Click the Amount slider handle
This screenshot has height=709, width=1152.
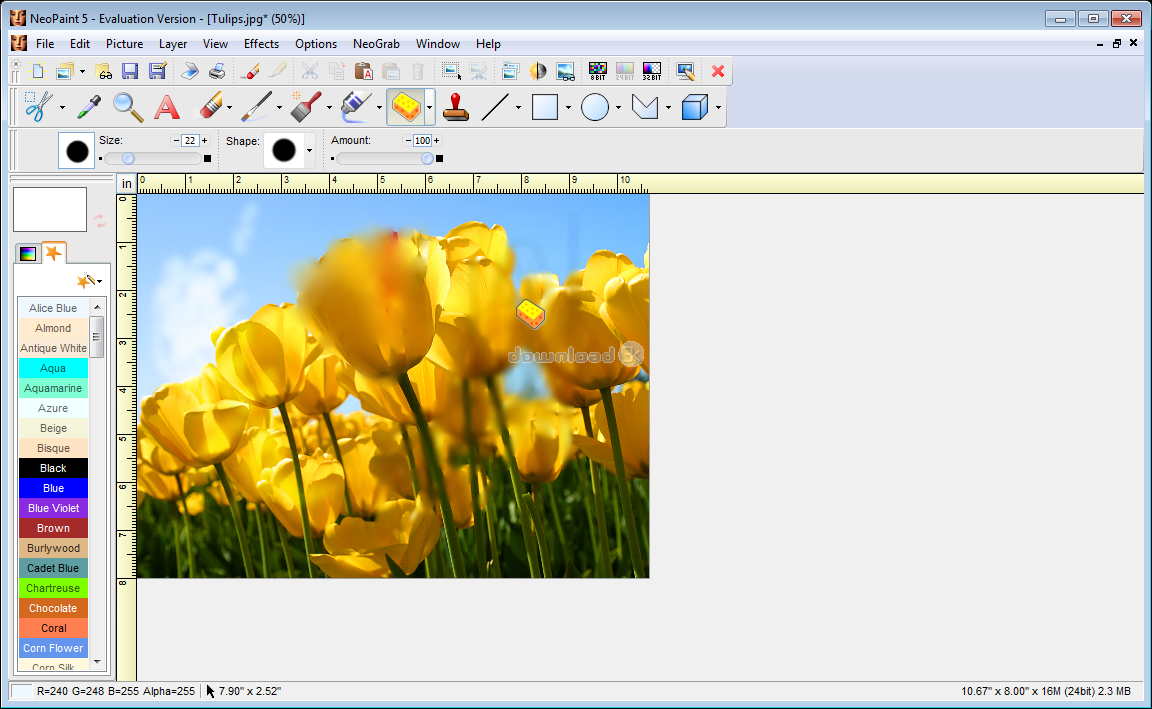tap(427, 159)
